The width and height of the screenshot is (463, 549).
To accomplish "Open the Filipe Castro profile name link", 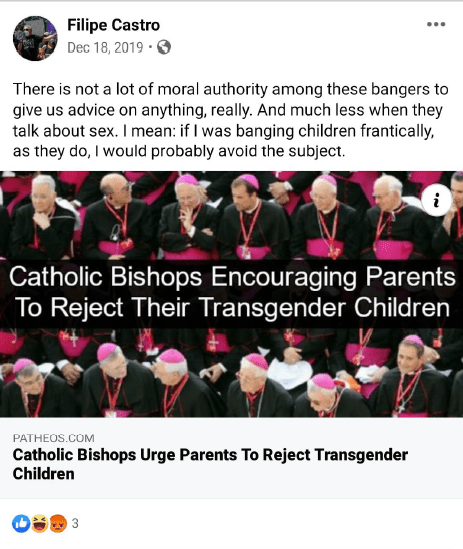I will (x=113, y=25).
